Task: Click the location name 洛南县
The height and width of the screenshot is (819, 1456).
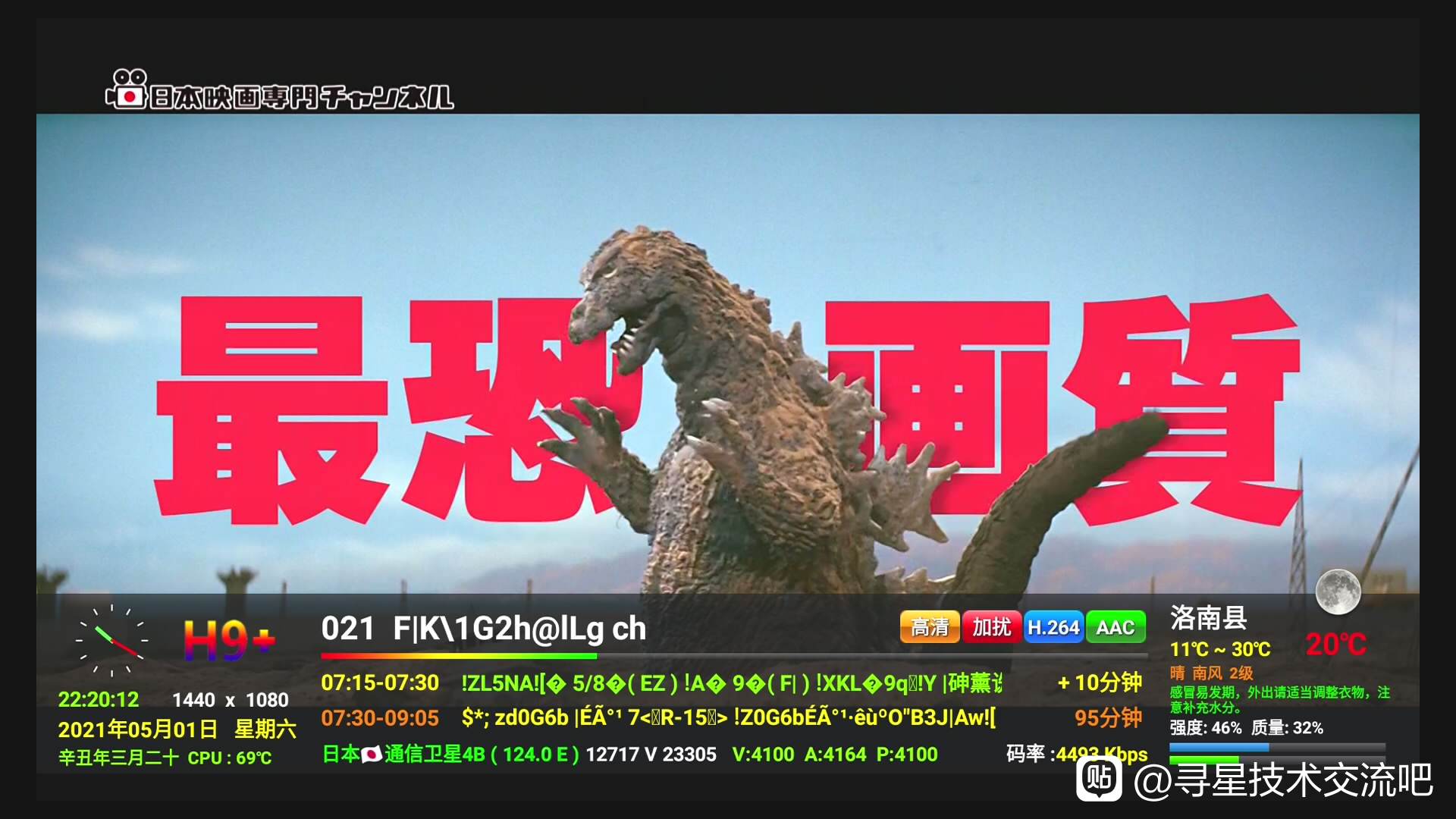Action: 1209,618
